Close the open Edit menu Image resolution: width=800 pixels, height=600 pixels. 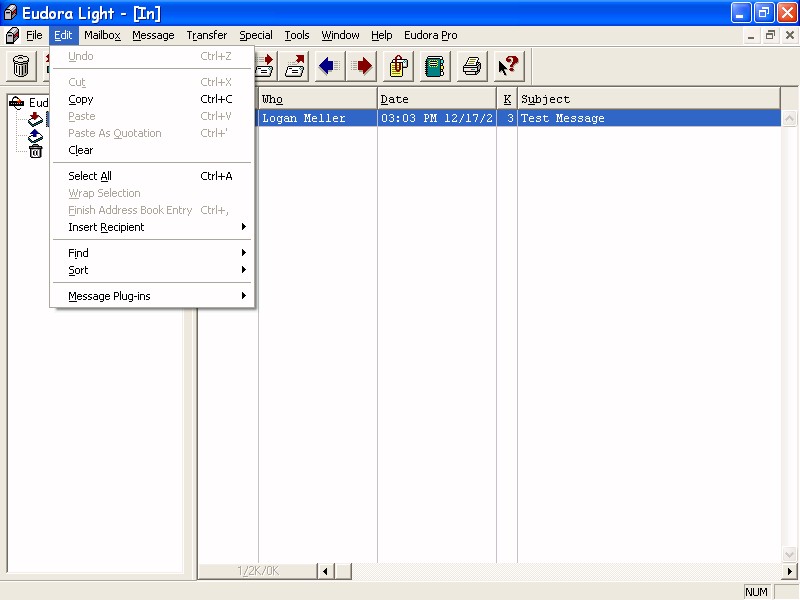(x=63, y=35)
